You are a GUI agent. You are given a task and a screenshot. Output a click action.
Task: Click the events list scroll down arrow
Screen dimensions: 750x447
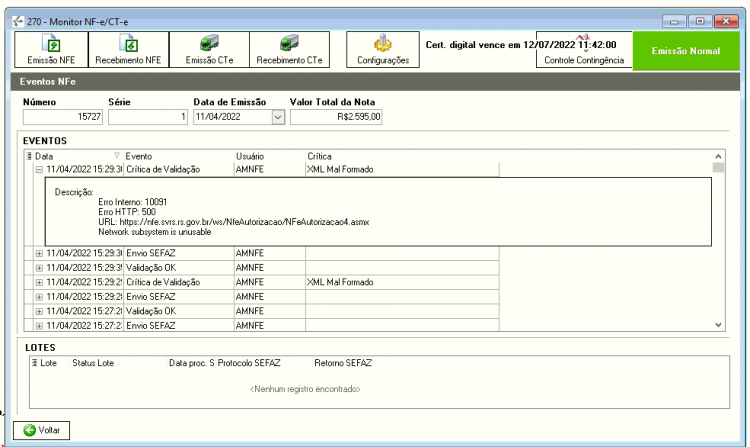tap(718, 325)
